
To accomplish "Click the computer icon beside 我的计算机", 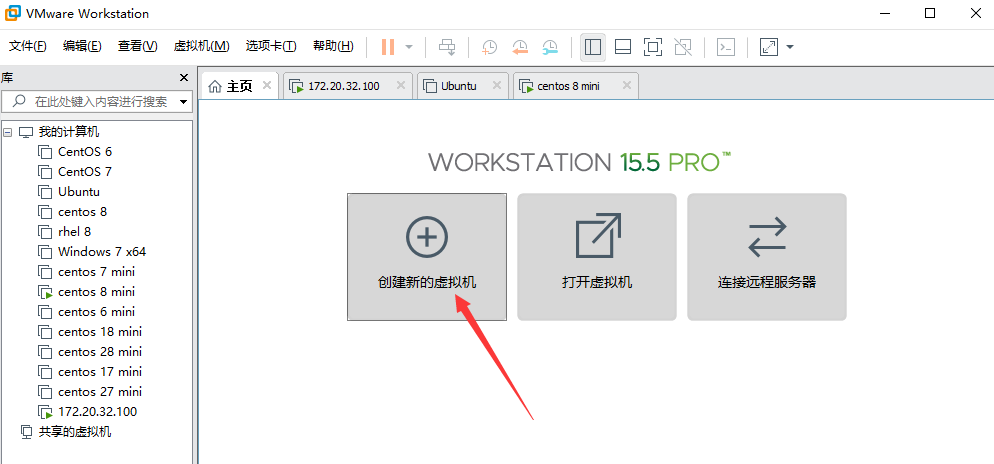I will (26, 132).
